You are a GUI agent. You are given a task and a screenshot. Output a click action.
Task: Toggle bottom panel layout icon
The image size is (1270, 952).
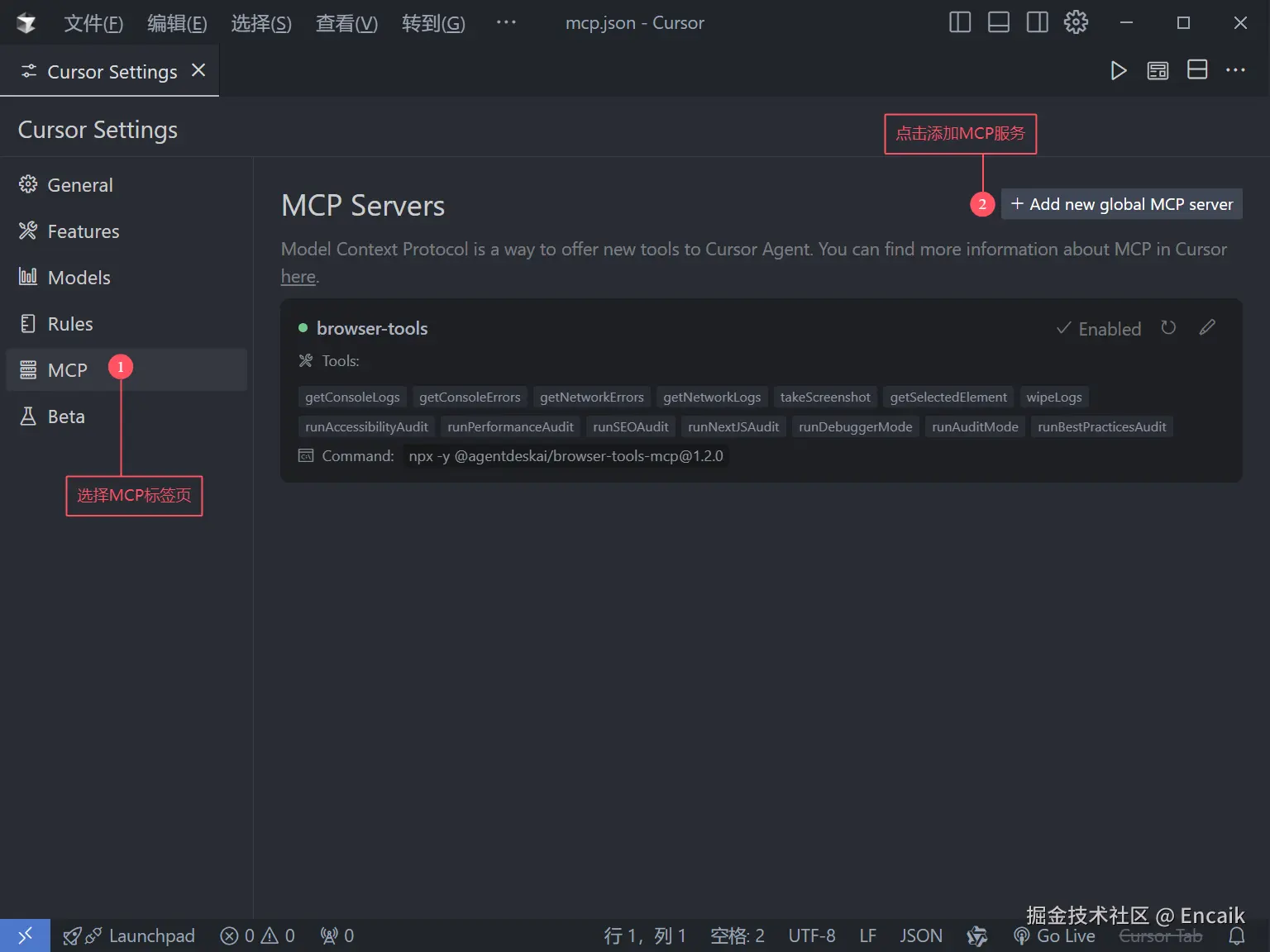tap(999, 22)
